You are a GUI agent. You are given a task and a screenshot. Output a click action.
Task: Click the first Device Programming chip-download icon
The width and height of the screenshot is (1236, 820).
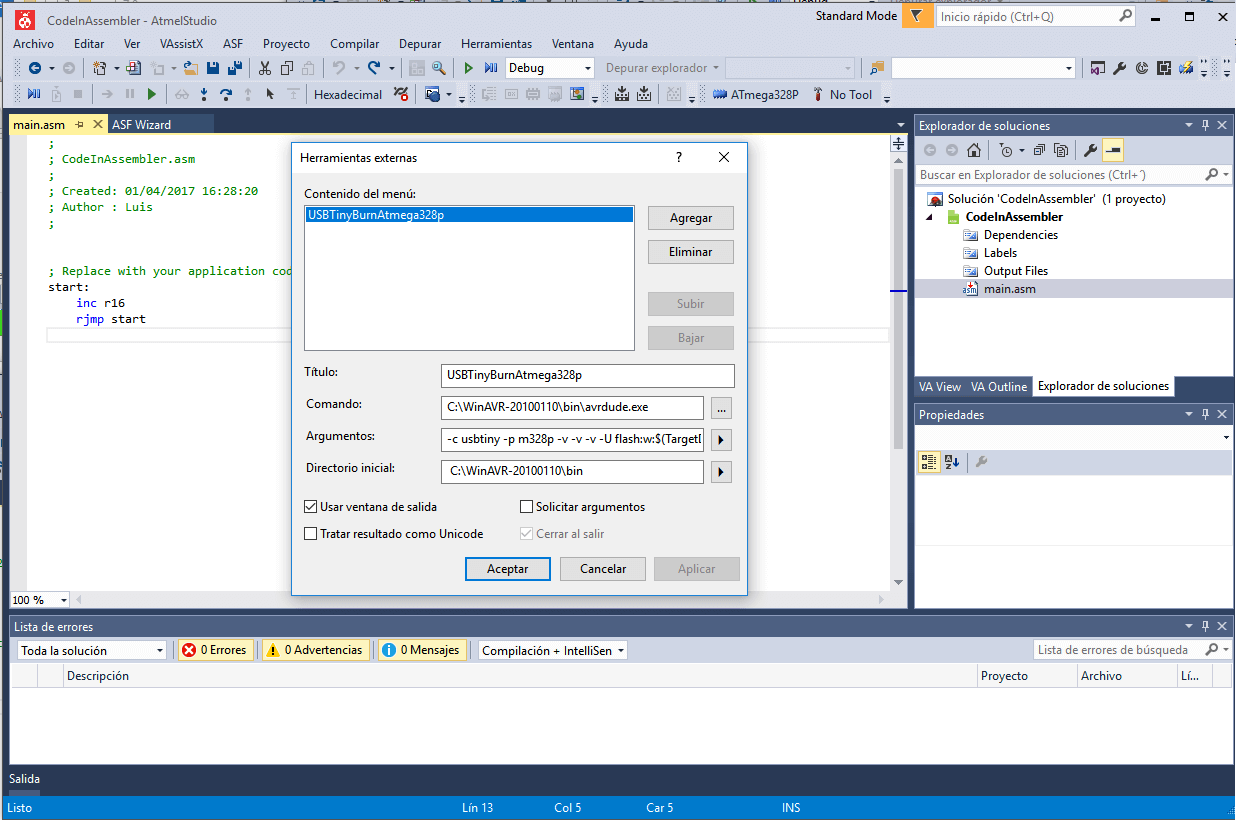coord(621,94)
